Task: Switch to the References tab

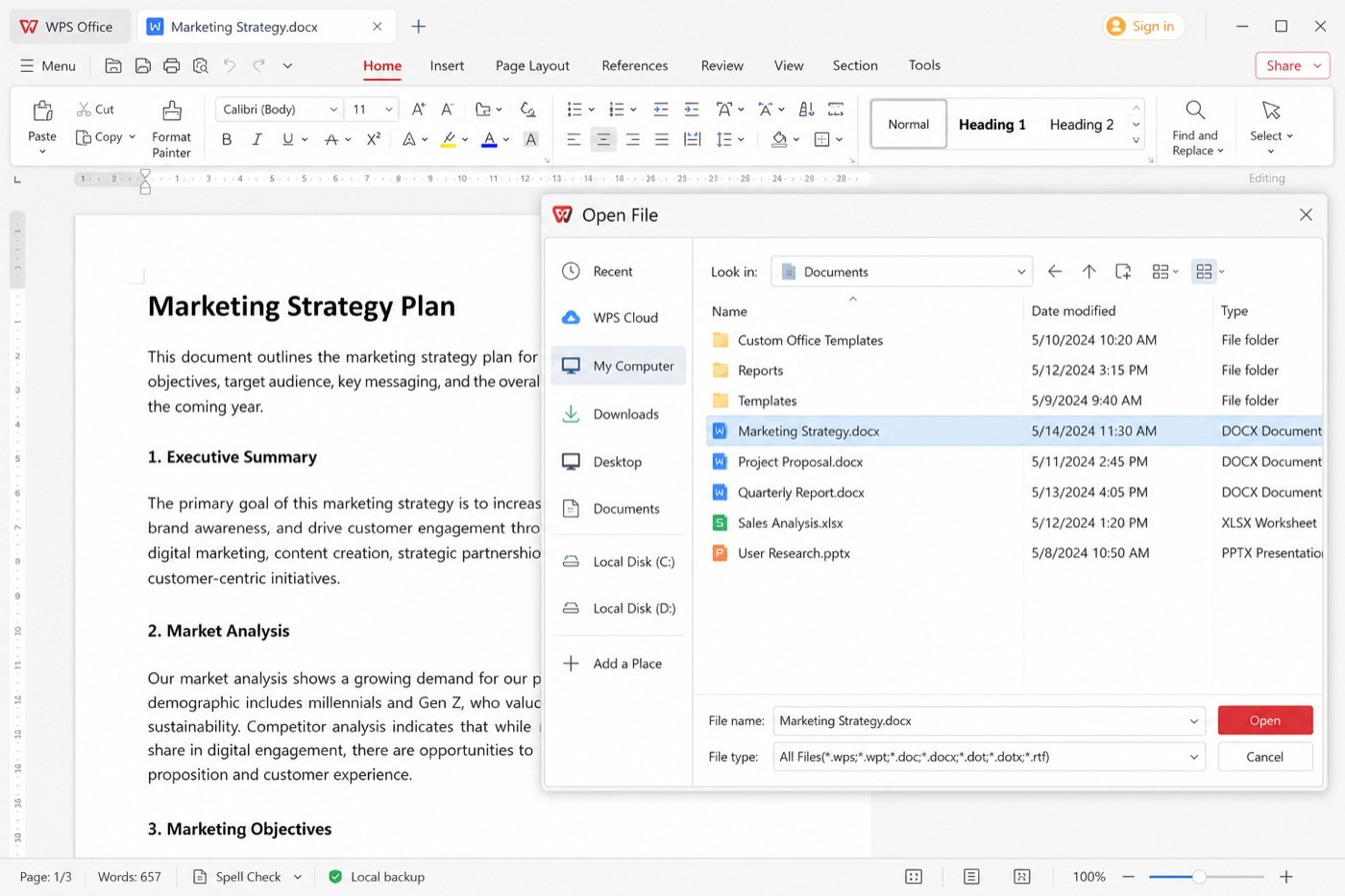Action: (x=635, y=65)
